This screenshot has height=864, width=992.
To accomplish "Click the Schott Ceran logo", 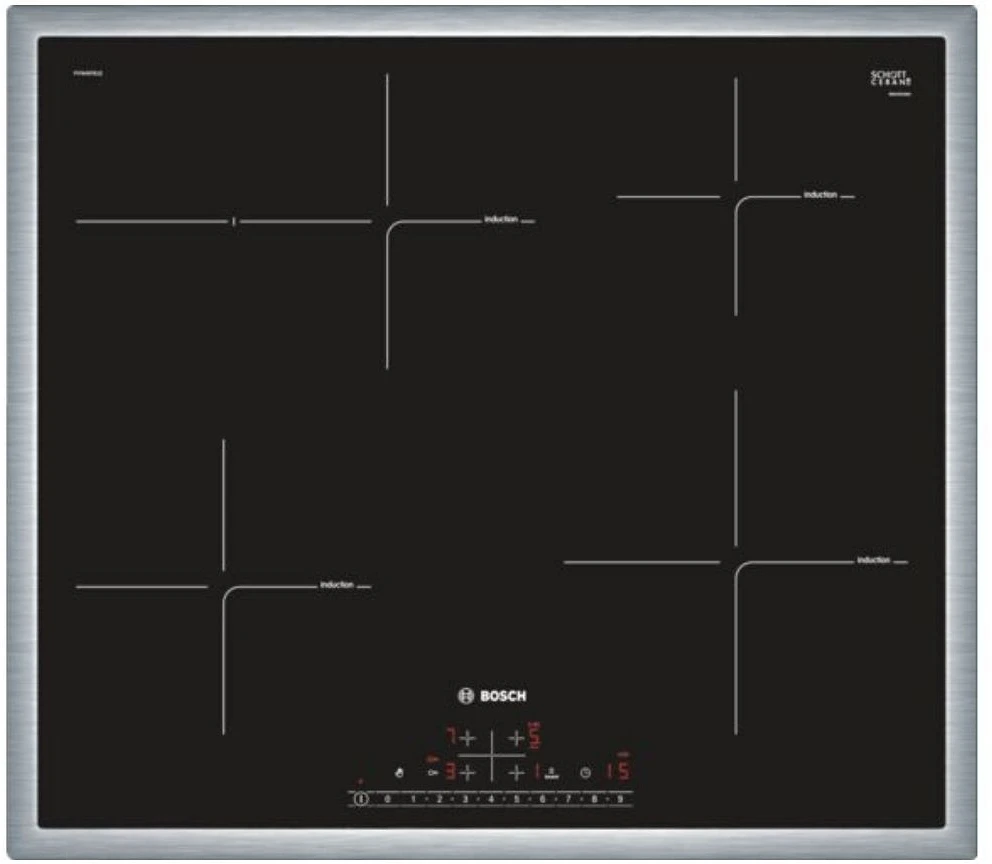I will [891, 79].
